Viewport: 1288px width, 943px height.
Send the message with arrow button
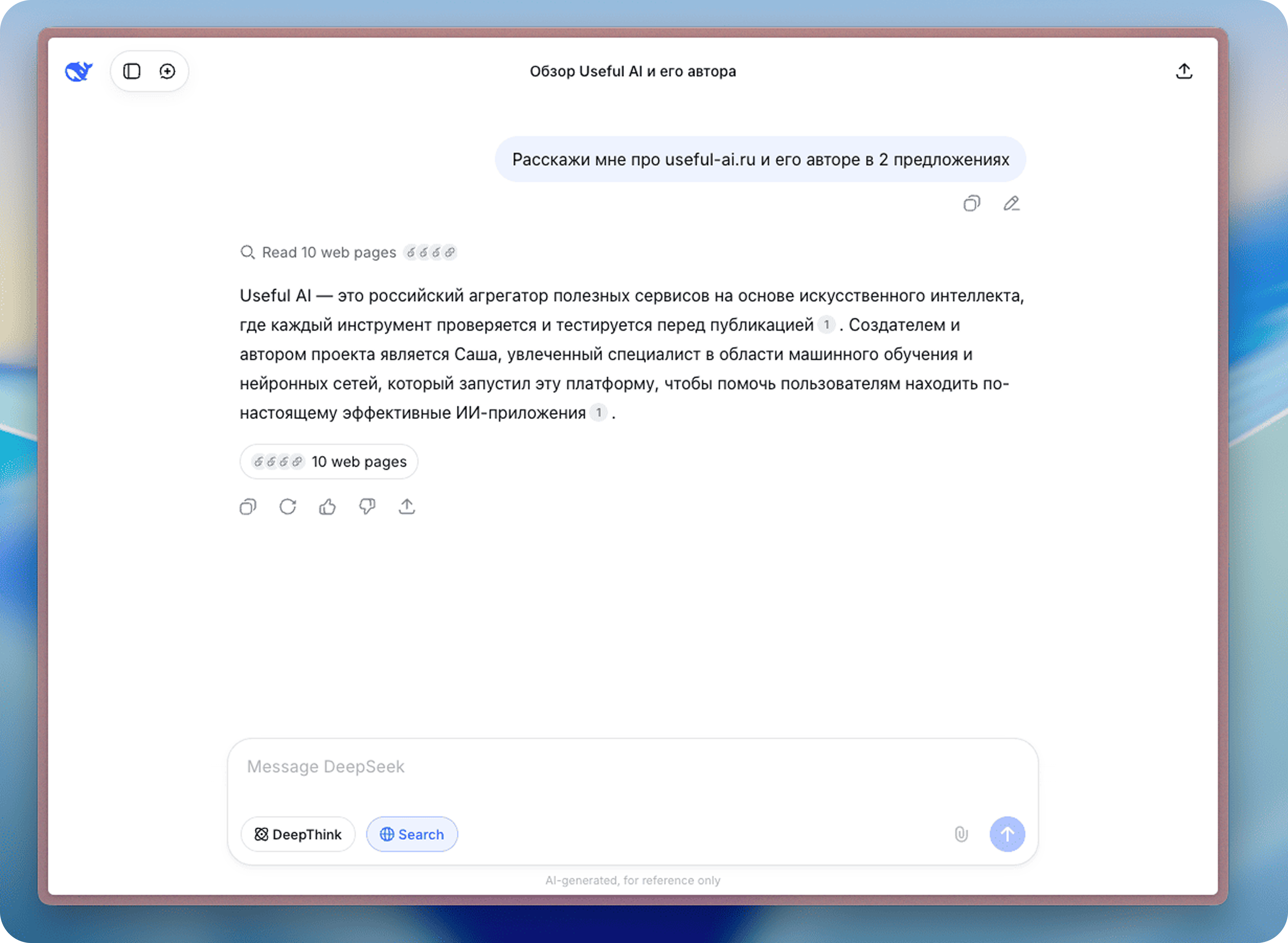pyautogui.click(x=1007, y=834)
